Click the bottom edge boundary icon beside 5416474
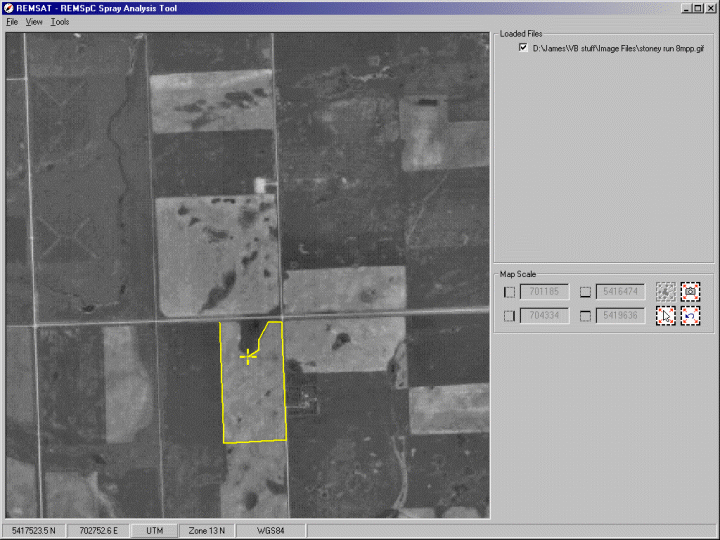Viewport: 720px width, 540px height. 586,293
